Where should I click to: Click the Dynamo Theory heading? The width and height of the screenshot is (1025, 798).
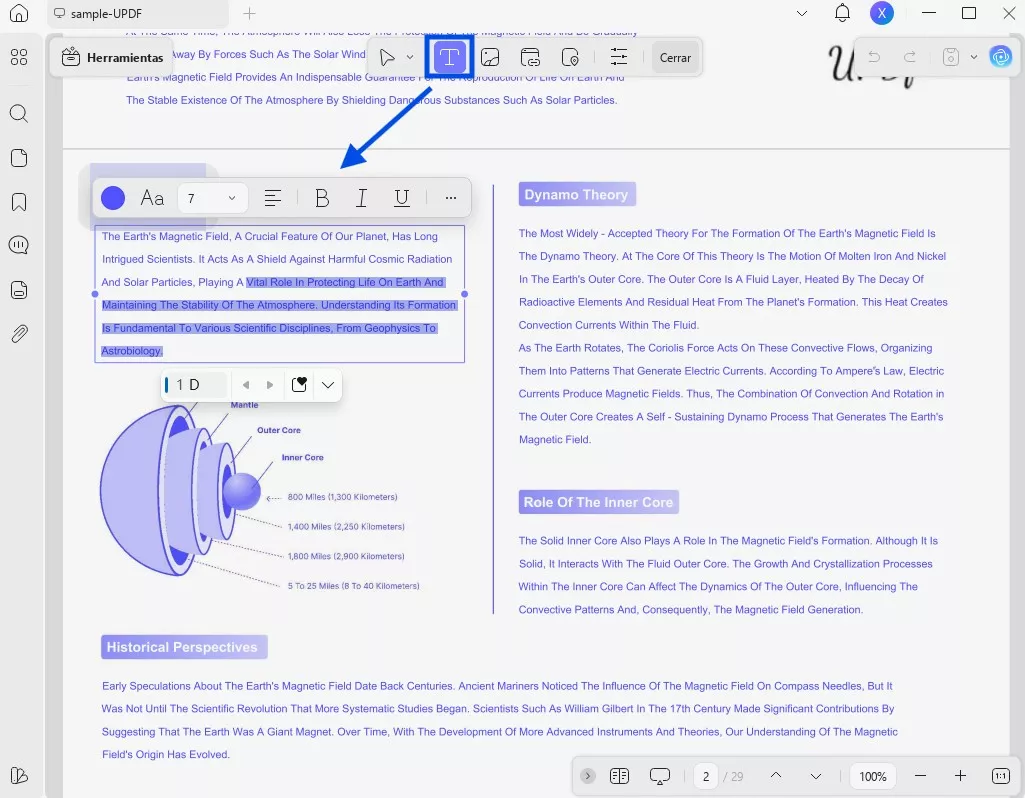tap(577, 195)
